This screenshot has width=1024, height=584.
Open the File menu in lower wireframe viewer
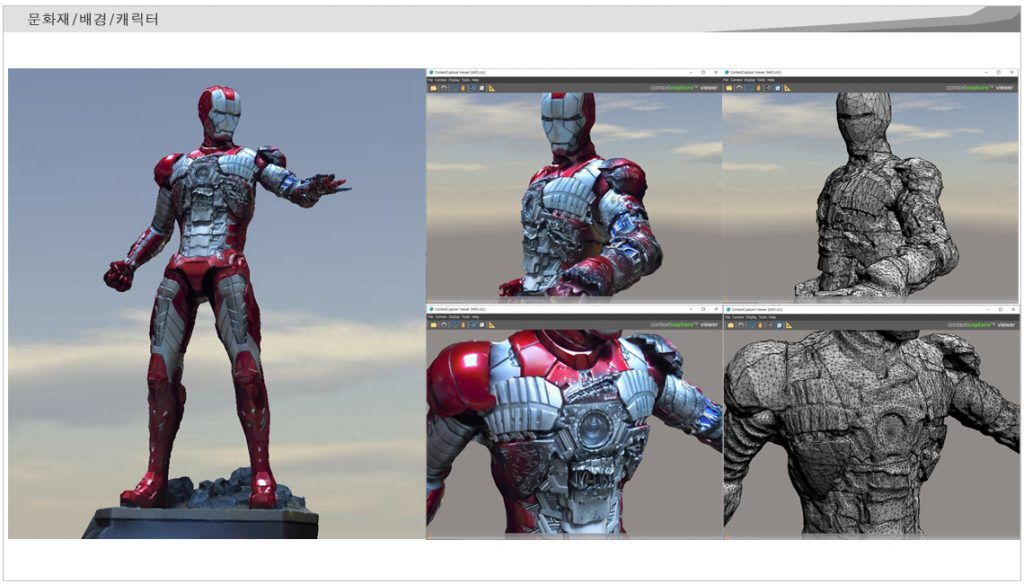point(728,317)
